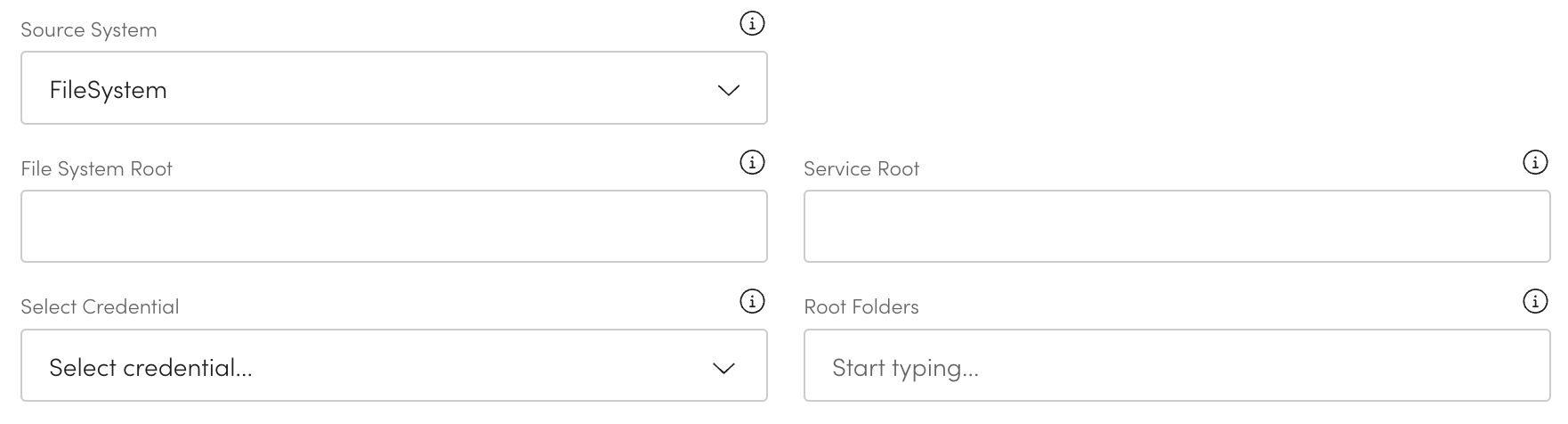Viewport: 1568px width, 424px height.
Task: Expand the Select Credential dropdown
Action: click(x=393, y=366)
